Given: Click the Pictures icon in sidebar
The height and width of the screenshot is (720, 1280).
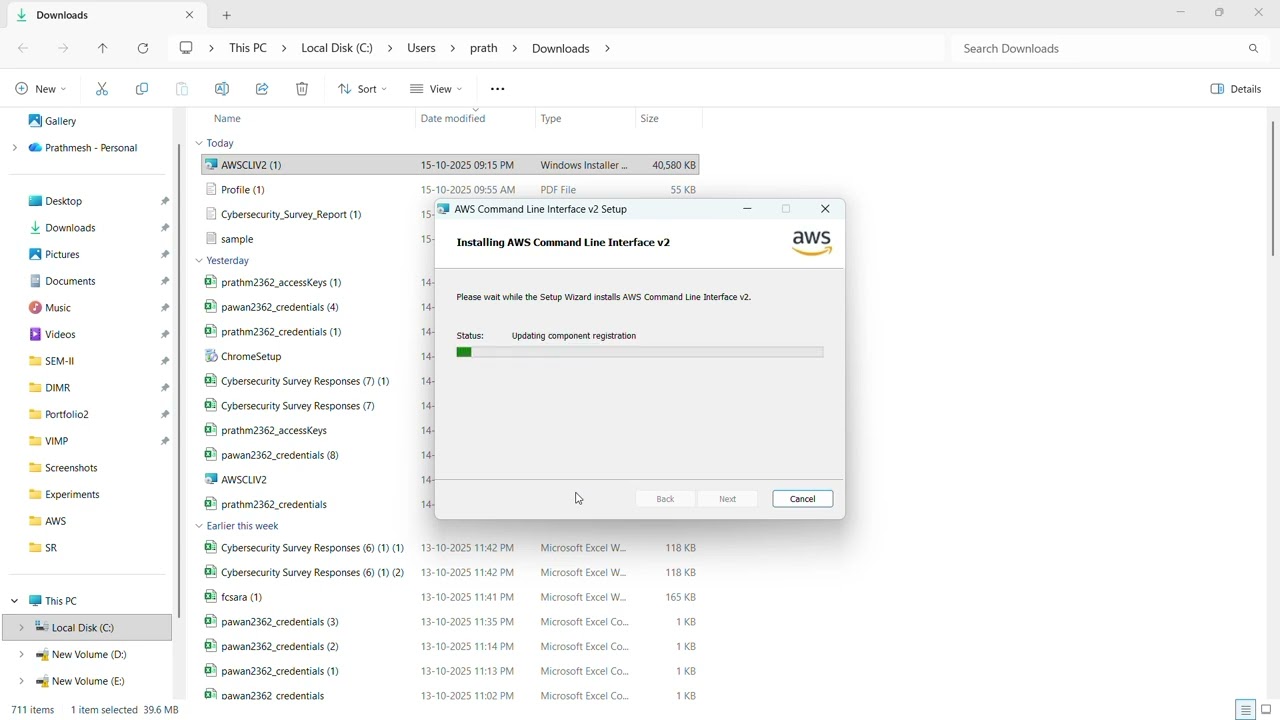Looking at the screenshot, I should click(36, 254).
